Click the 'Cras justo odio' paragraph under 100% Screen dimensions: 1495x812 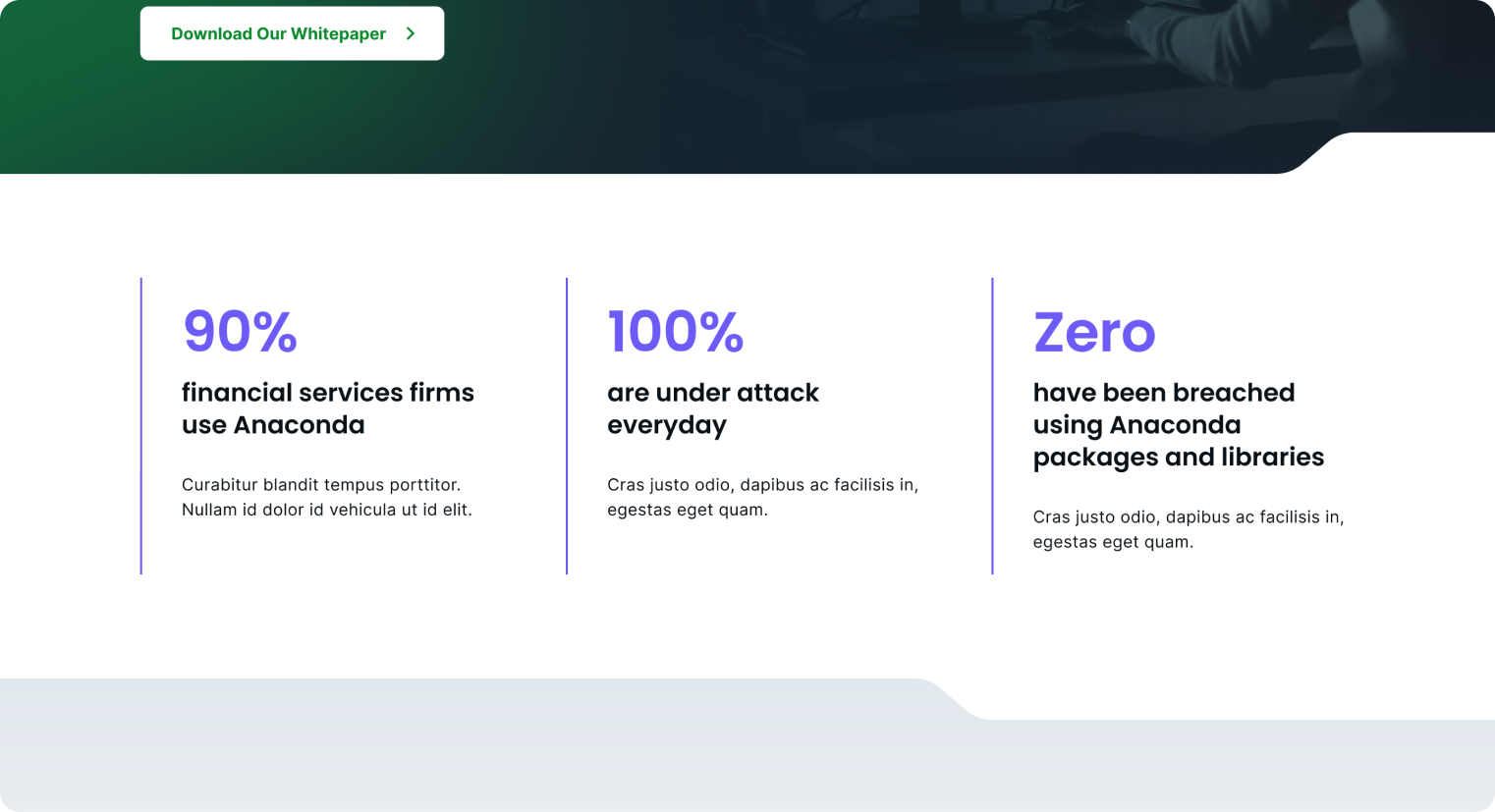point(763,497)
